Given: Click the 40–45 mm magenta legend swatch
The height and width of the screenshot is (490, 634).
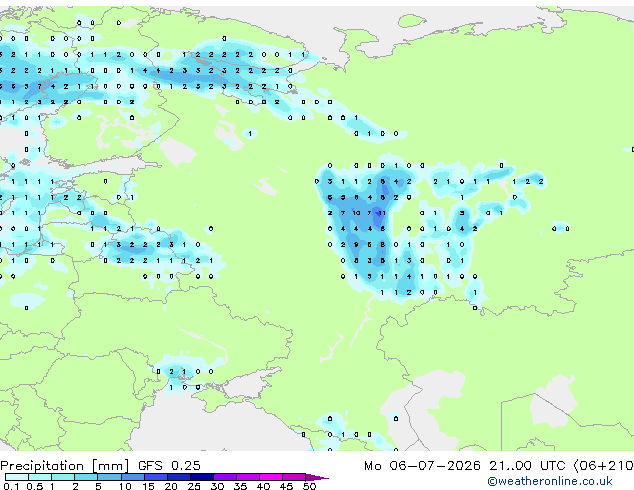Looking at the screenshot, I should [x=271, y=477].
